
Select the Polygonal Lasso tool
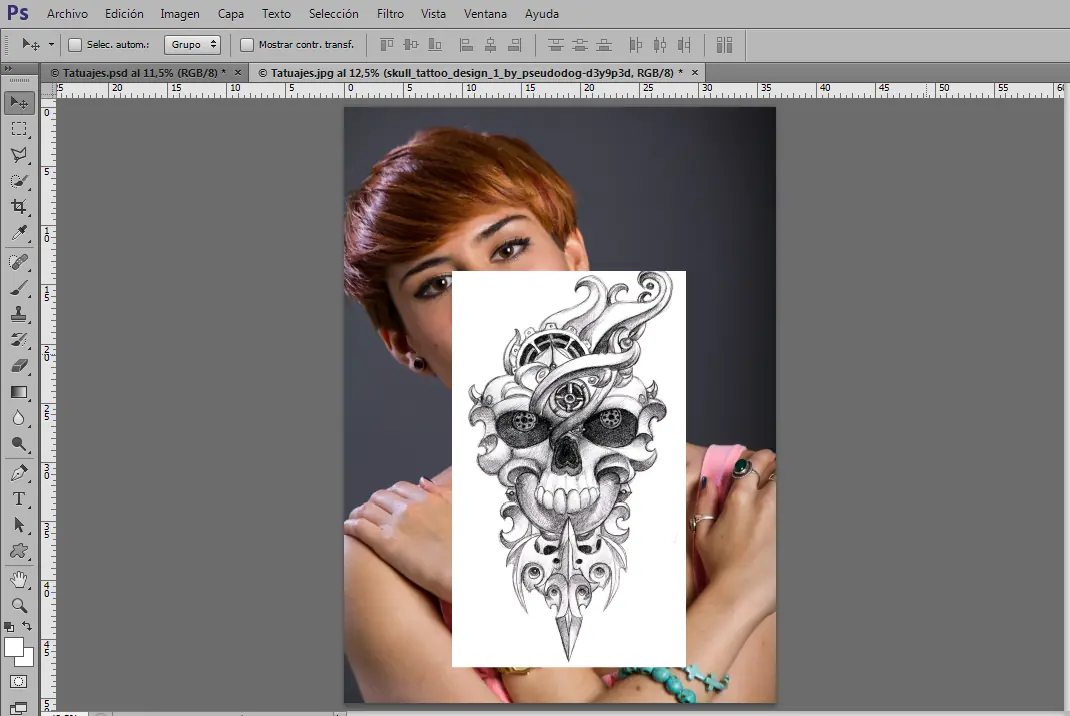coord(19,155)
